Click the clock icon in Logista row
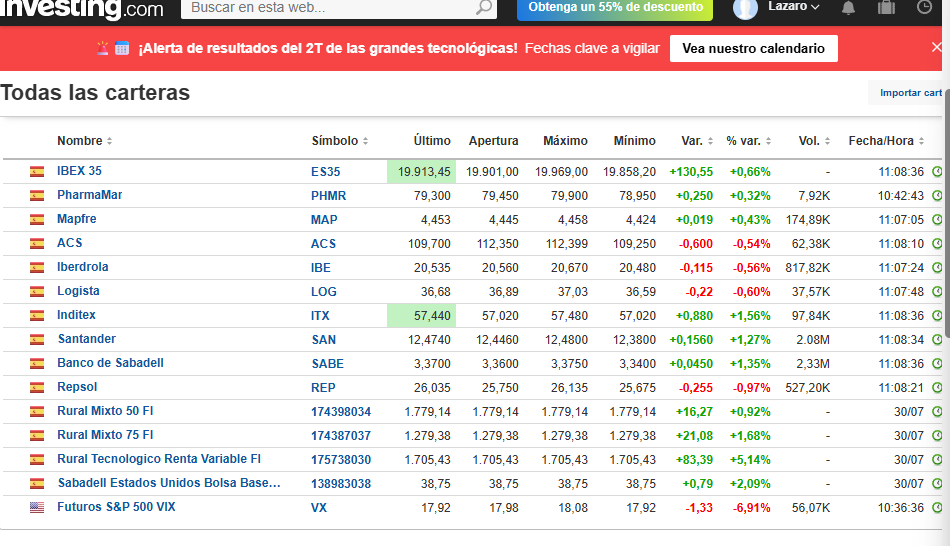Image resolution: width=950 pixels, height=546 pixels. (x=937, y=291)
